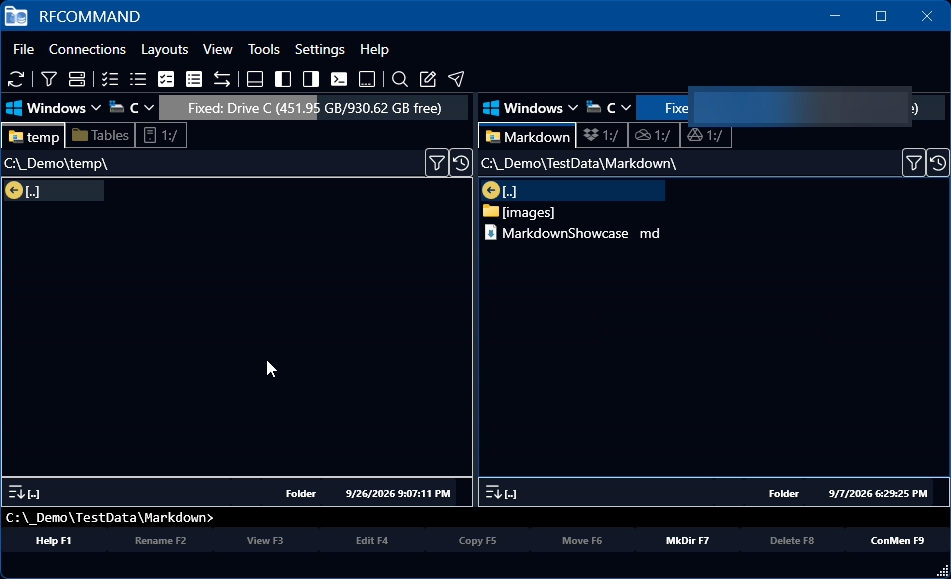Viewport: 951px width, 579px height.
Task: Click the filled checklist toolbar icon
Action: click(x=166, y=79)
